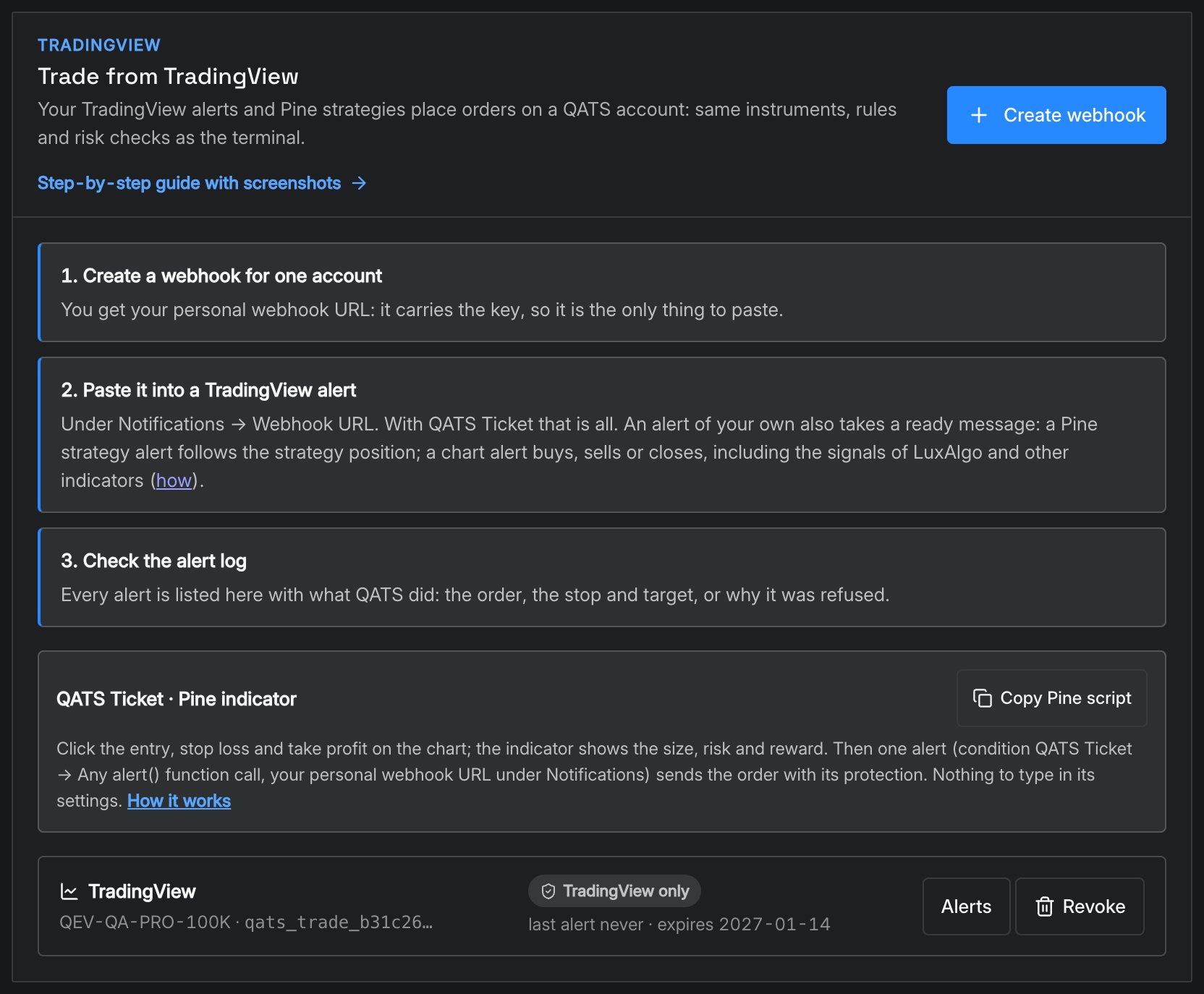The width and height of the screenshot is (1204, 994).
Task: Open the How it works link
Action: pyautogui.click(x=179, y=801)
